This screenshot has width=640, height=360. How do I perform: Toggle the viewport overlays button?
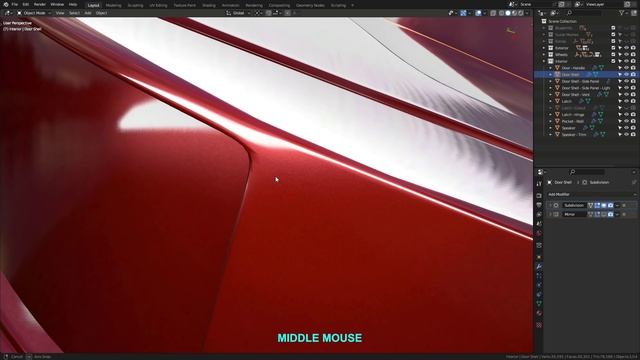click(478, 13)
